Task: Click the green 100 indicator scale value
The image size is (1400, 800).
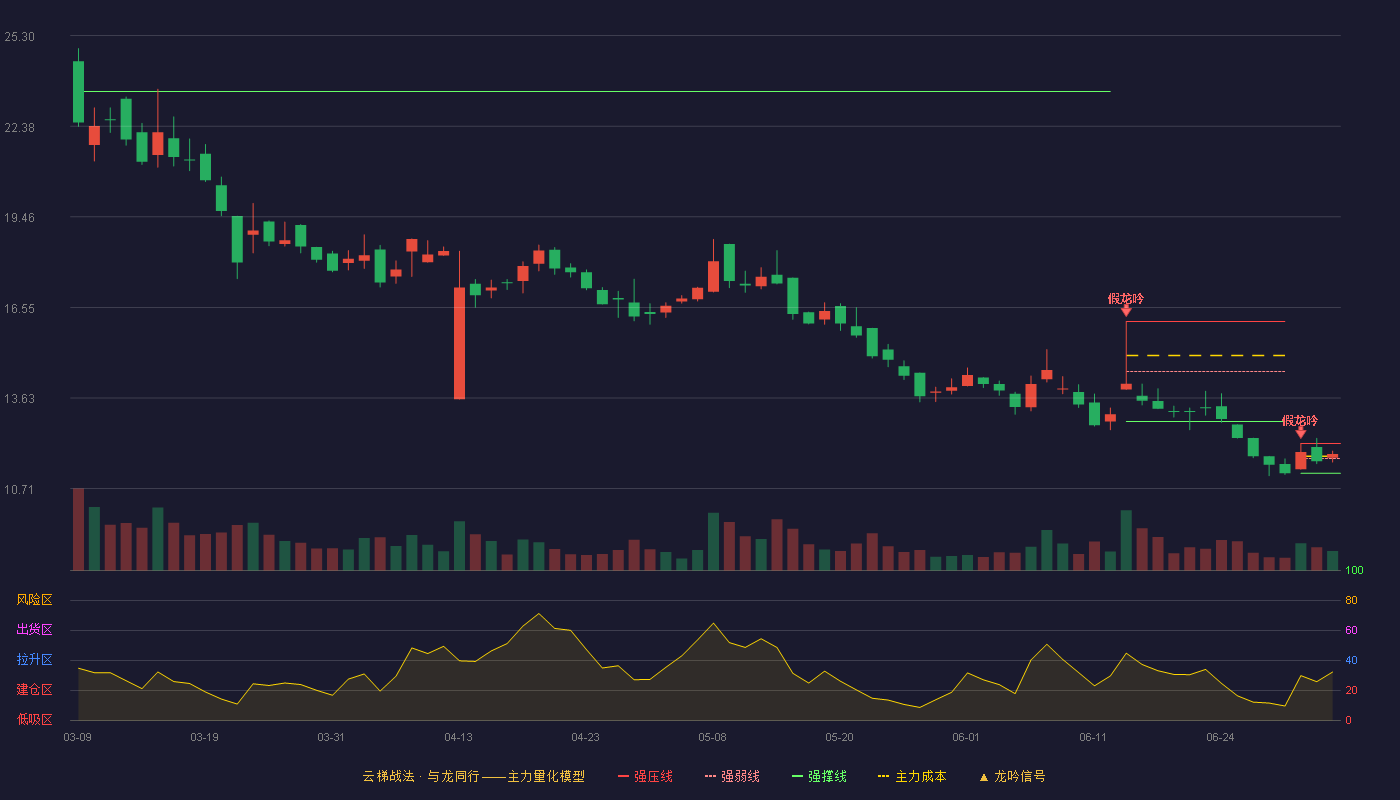Action: [1355, 570]
